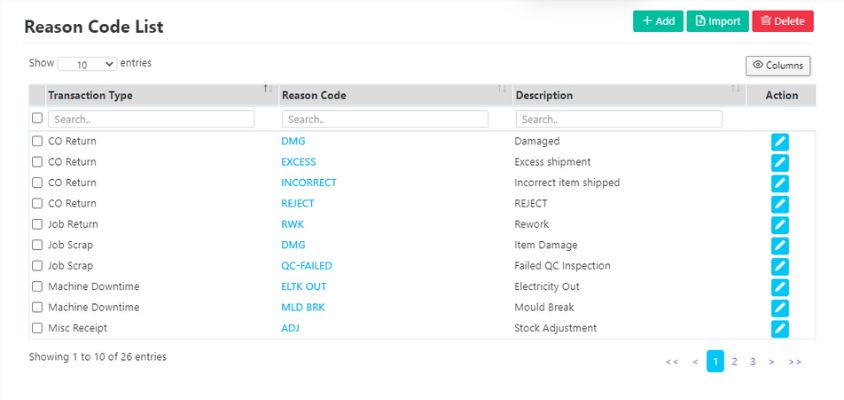Sort by Transaction Type column arrows

coord(268,88)
